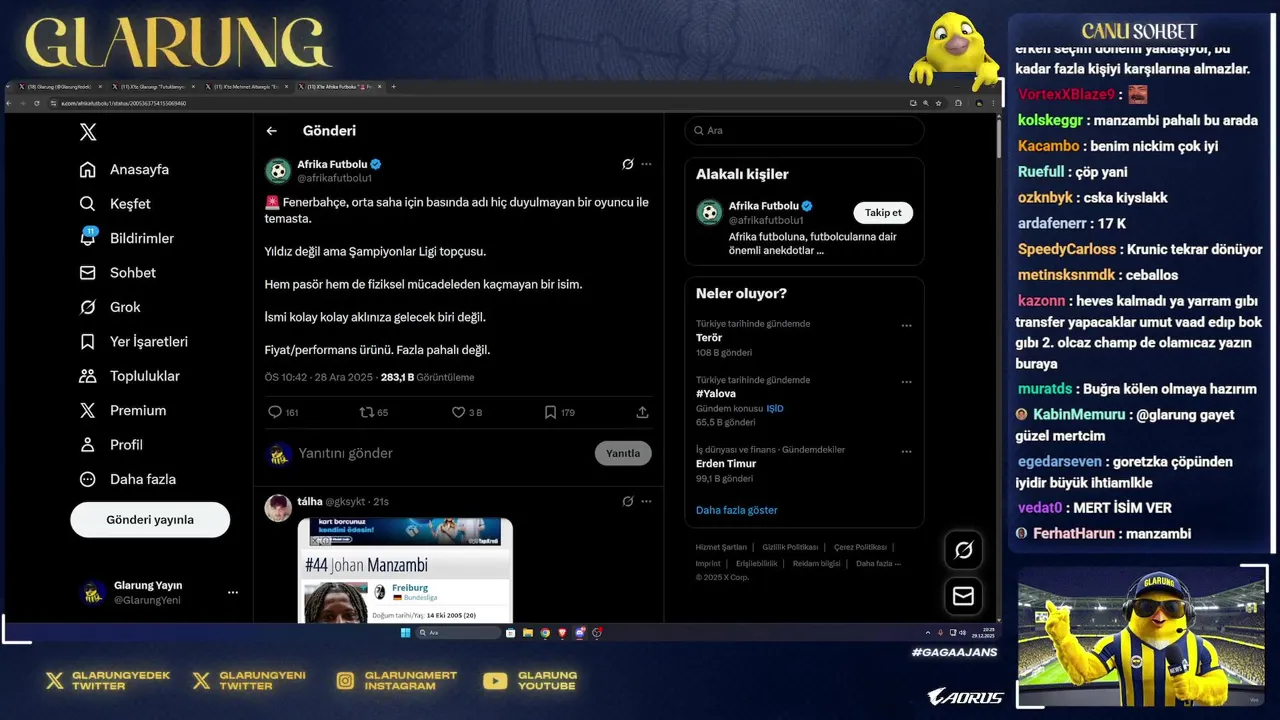Click the Anasayfa house icon

click(x=88, y=169)
